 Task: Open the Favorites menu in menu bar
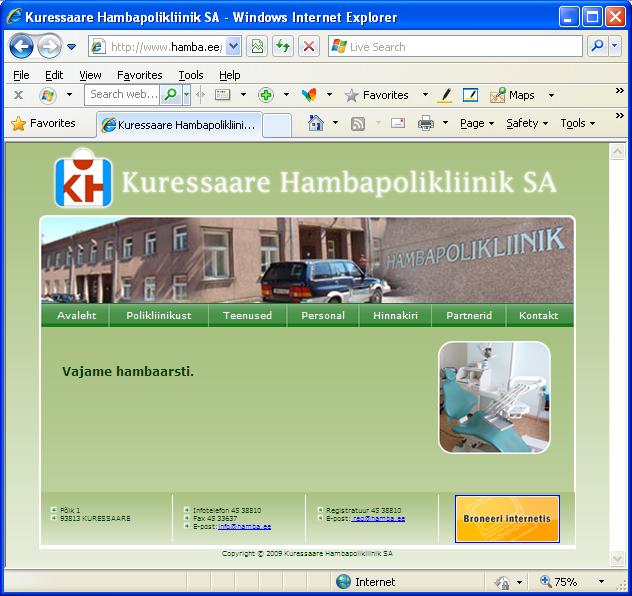point(139,75)
